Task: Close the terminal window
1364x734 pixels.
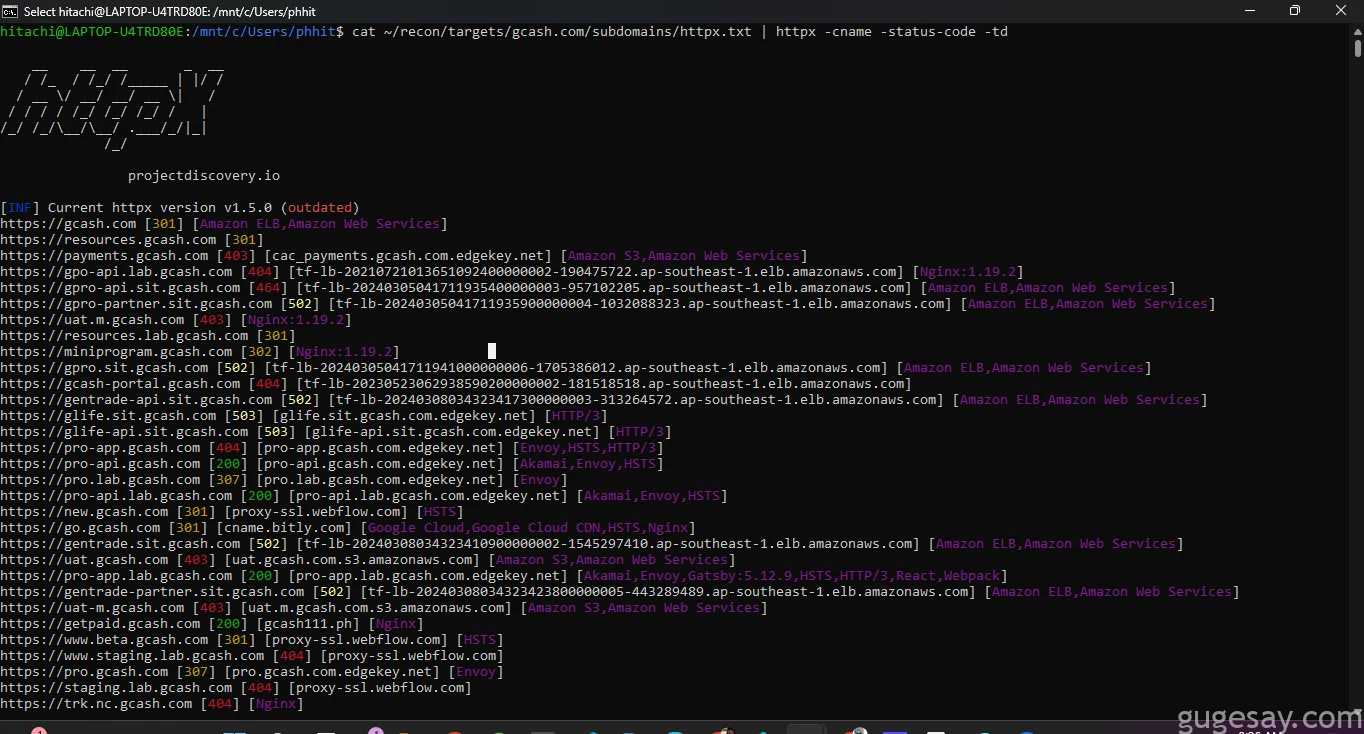Action: pos(1341,11)
